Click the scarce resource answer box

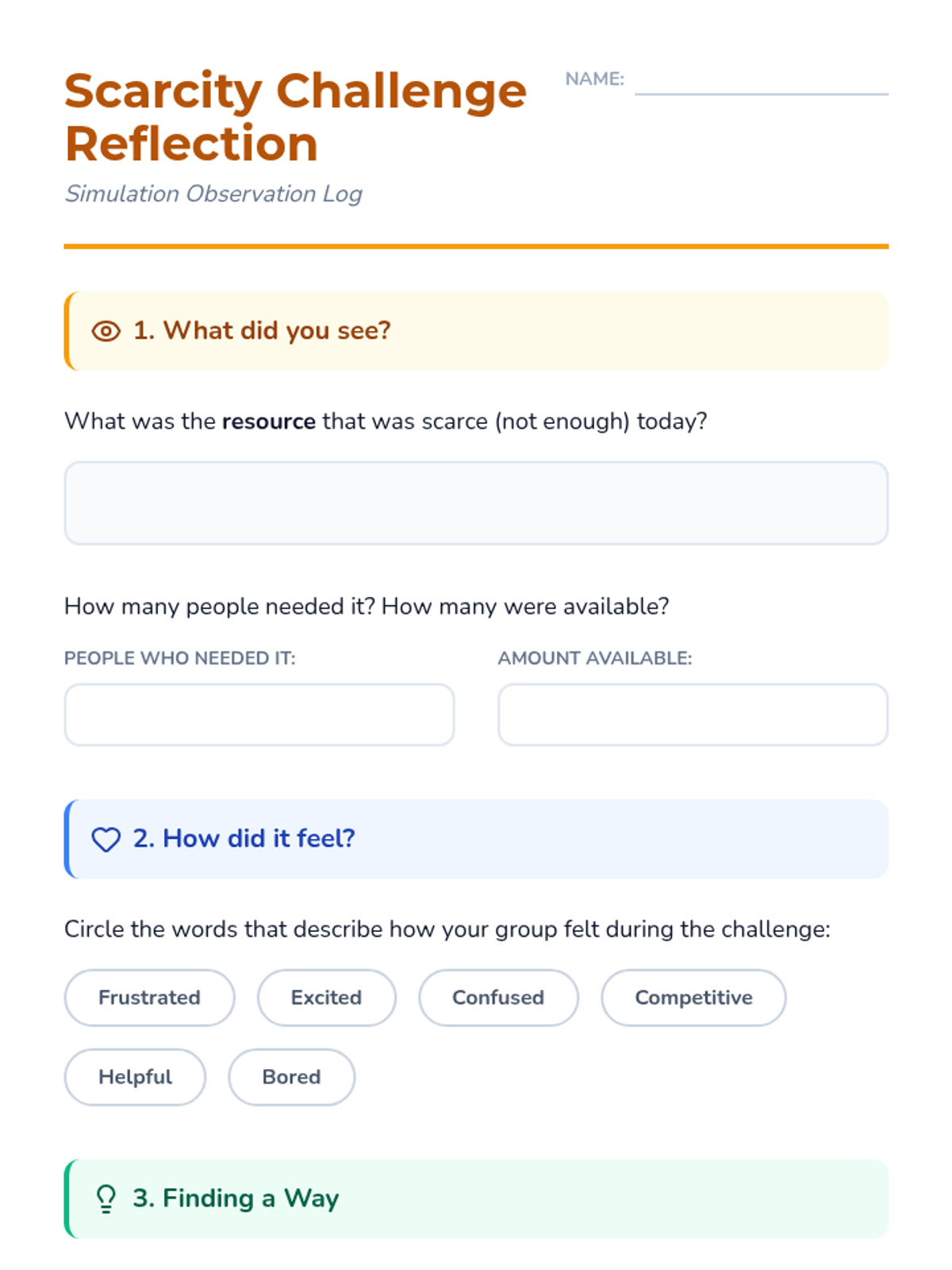point(476,503)
